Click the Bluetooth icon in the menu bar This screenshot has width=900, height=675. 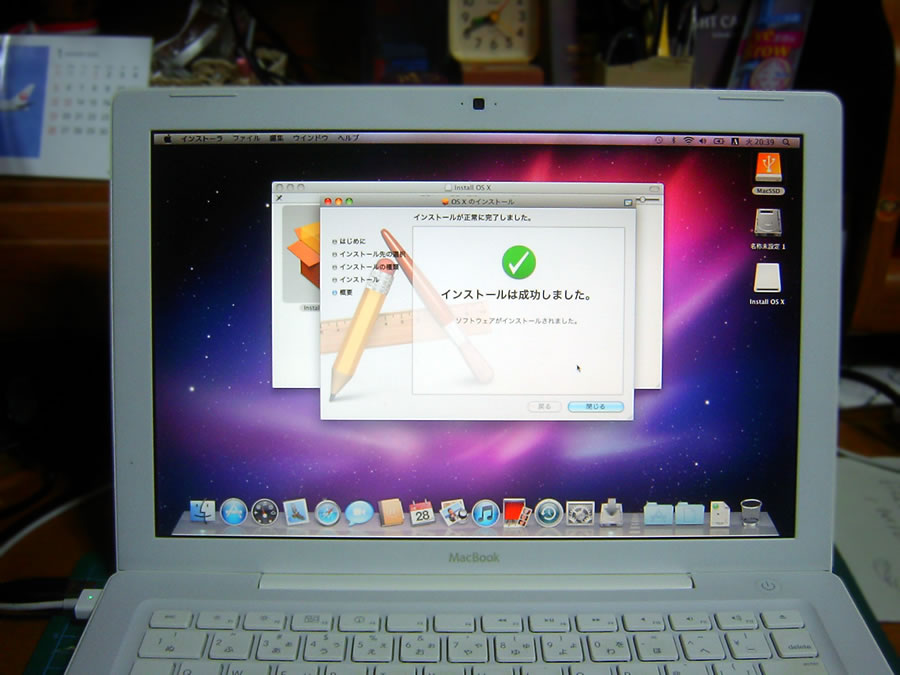[674, 141]
